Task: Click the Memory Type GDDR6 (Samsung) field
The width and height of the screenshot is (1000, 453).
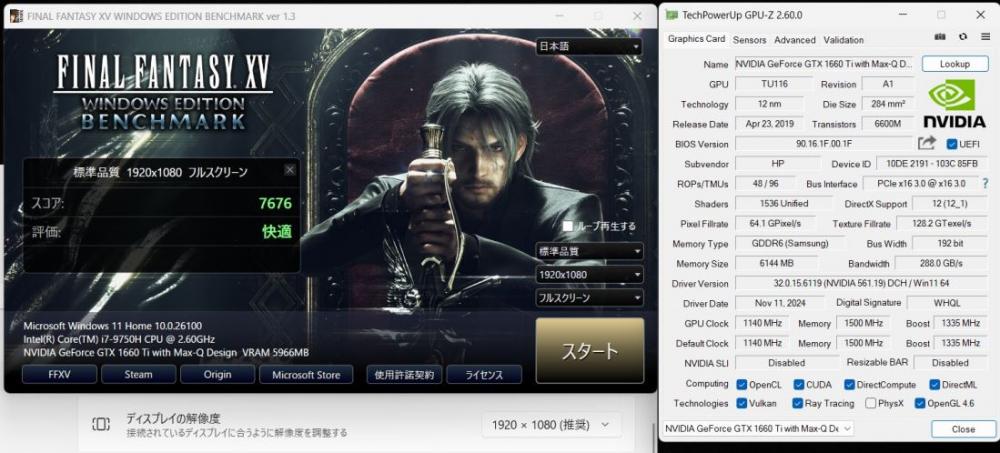Action: (x=790, y=244)
